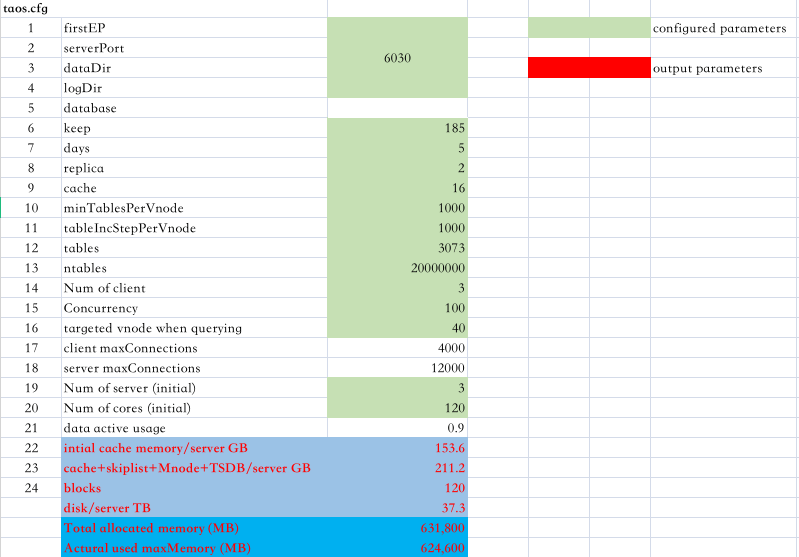Click the red output parameters legend swatch
799x557 pixels.
(x=588, y=68)
